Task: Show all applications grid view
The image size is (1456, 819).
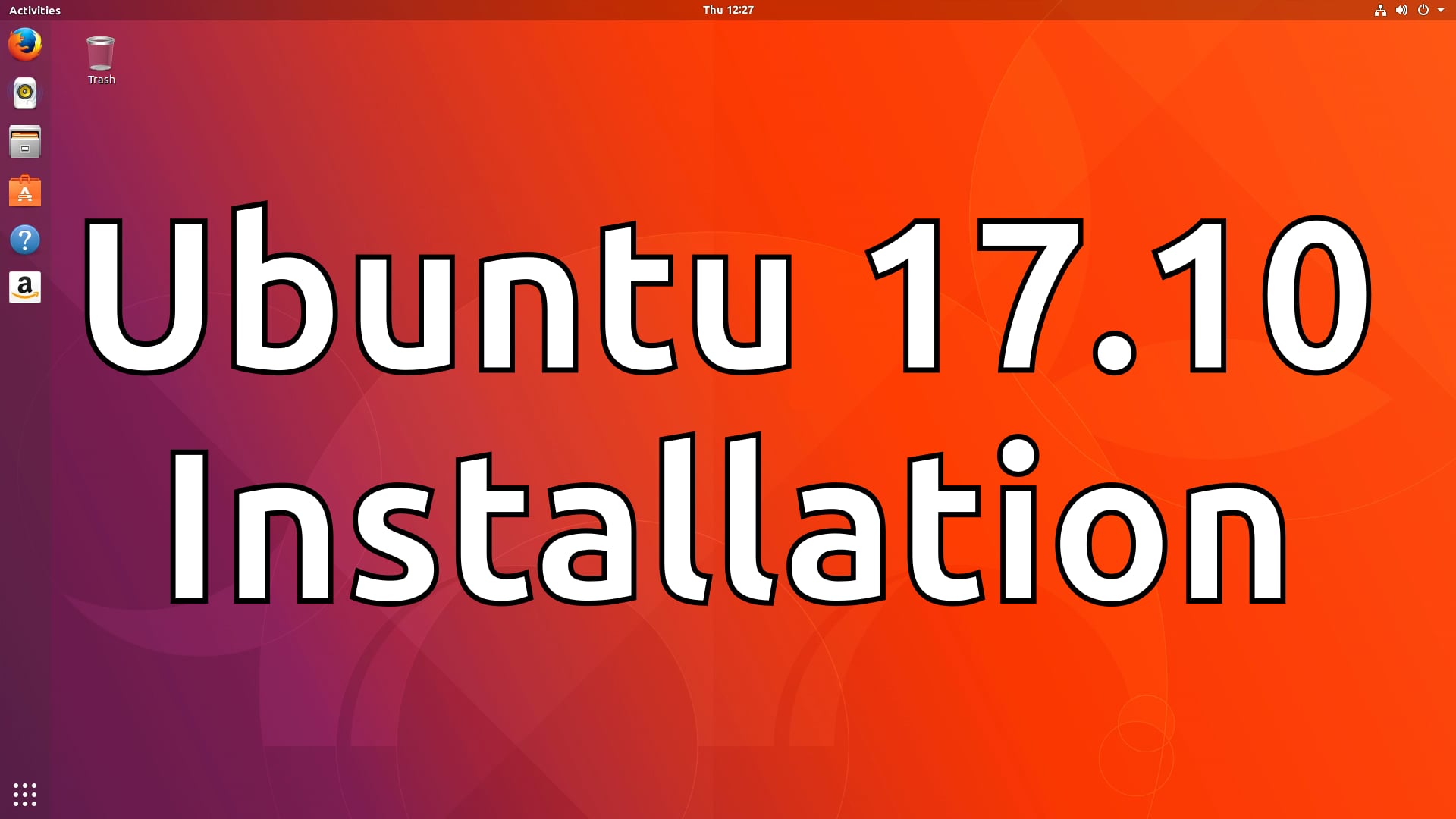Action: pos(25,795)
